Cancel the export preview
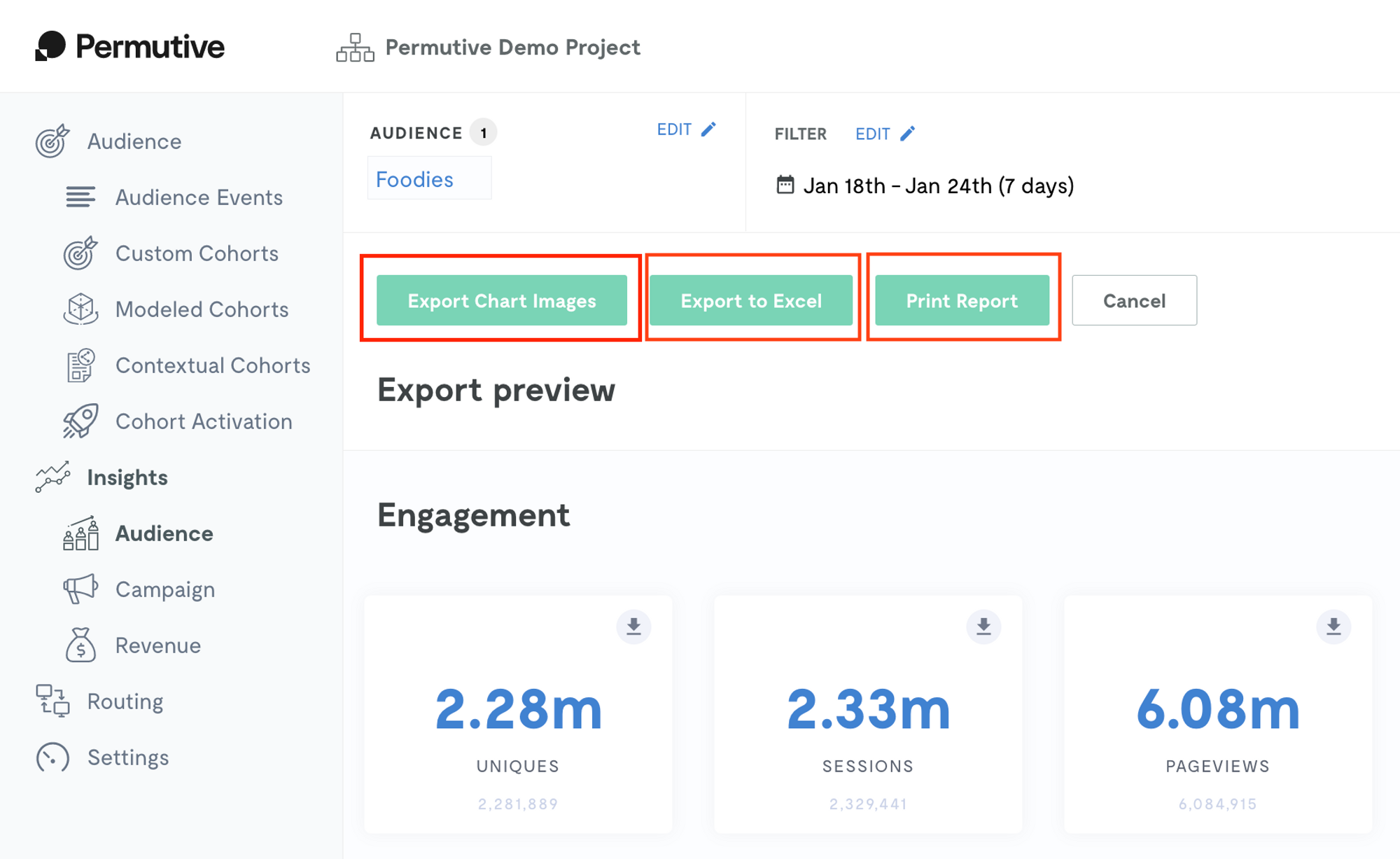 1134,300
